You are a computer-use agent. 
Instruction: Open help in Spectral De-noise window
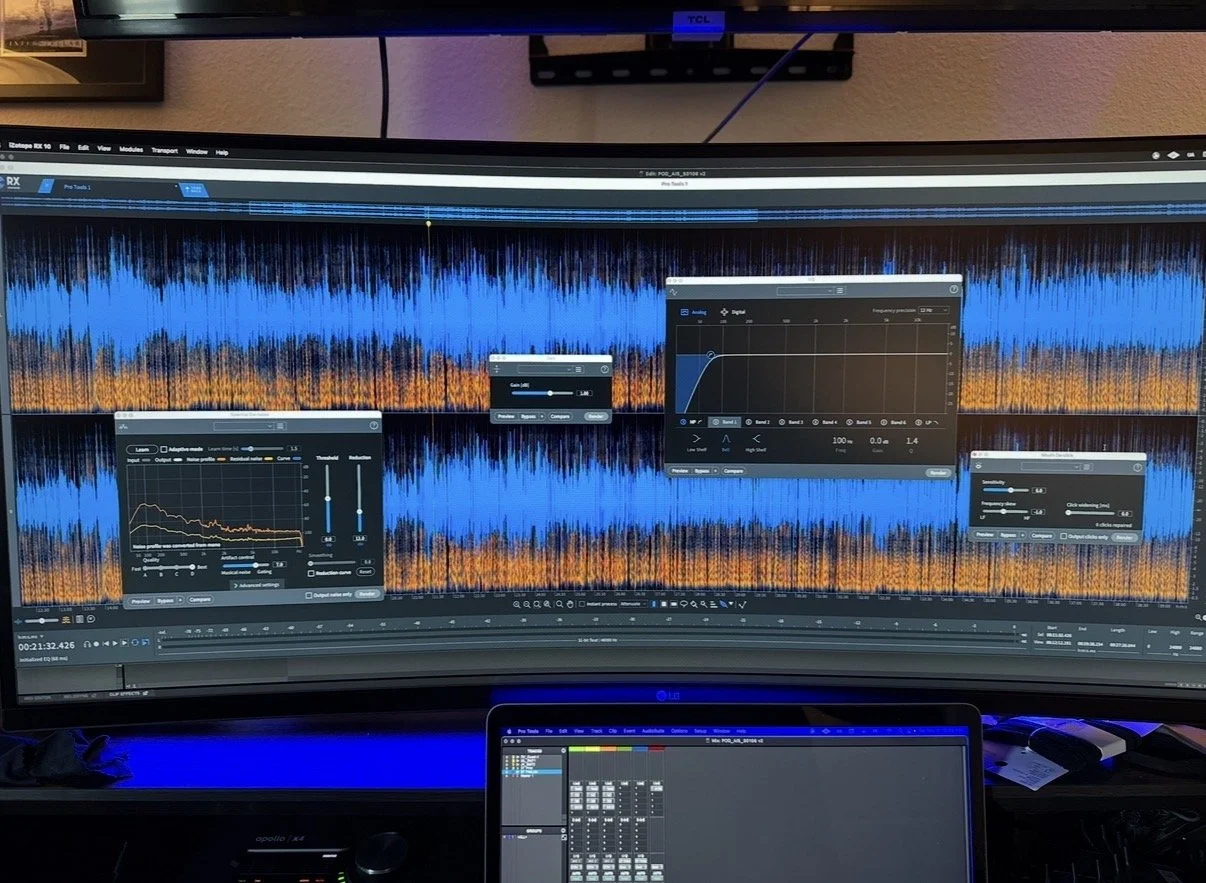(x=374, y=426)
